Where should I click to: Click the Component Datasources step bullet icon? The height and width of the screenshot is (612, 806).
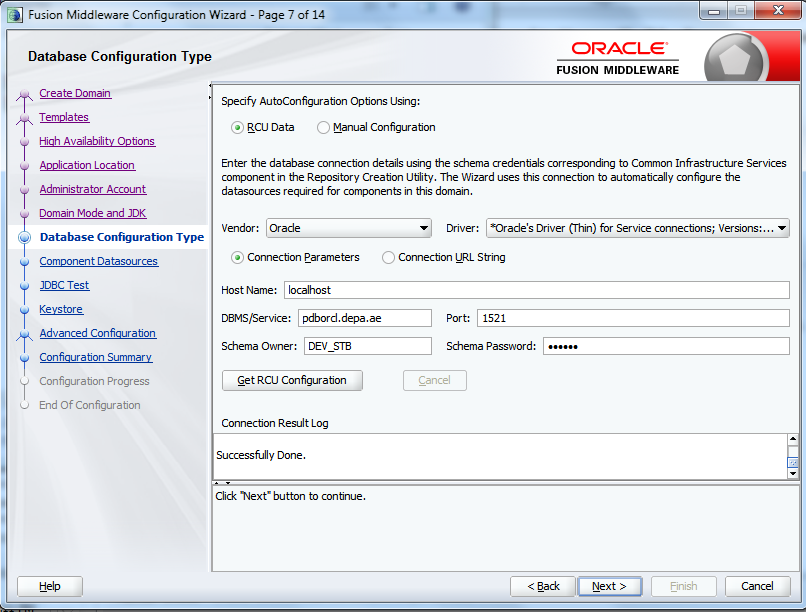point(24,262)
